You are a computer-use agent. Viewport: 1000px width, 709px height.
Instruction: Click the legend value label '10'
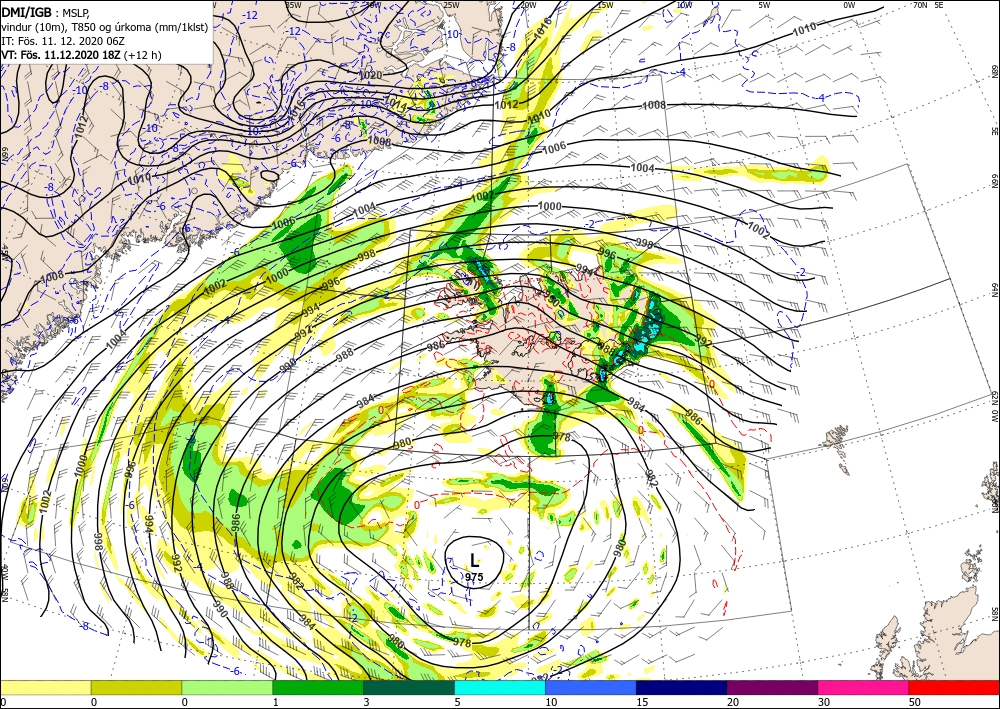[551, 702]
